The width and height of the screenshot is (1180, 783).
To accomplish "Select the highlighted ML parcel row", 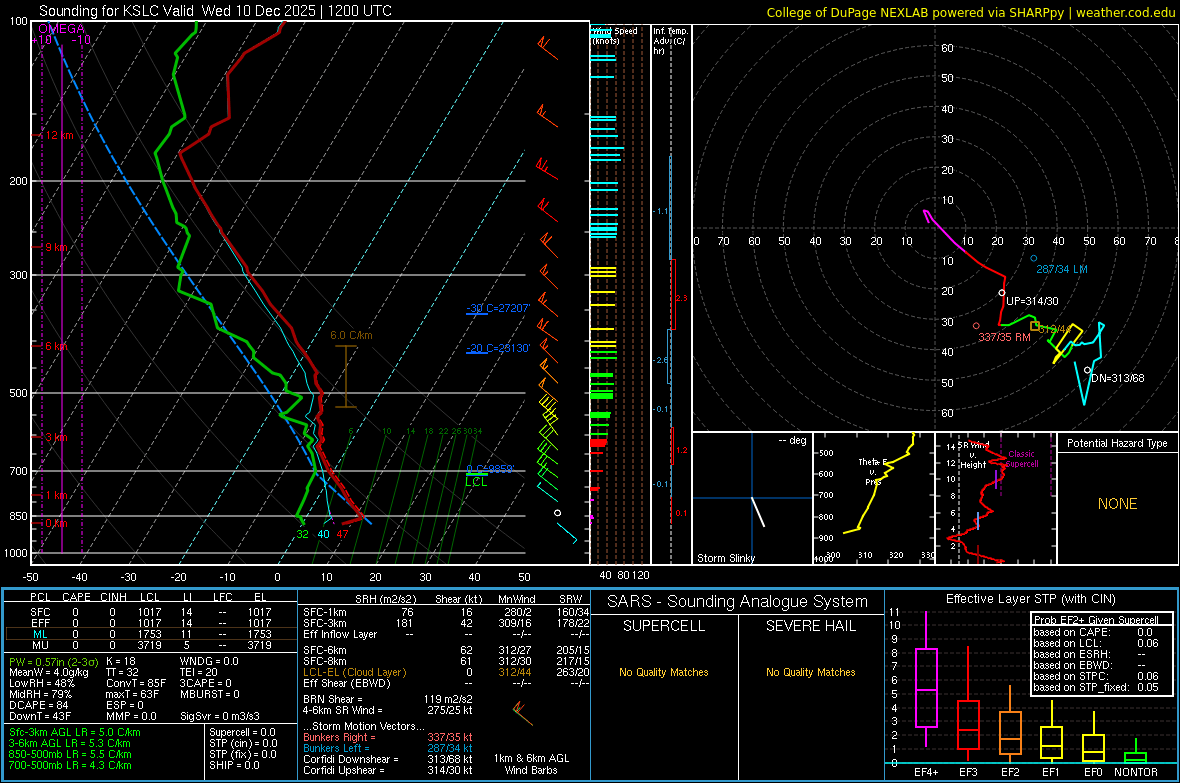I will pyautogui.click(x=151, y=634).
